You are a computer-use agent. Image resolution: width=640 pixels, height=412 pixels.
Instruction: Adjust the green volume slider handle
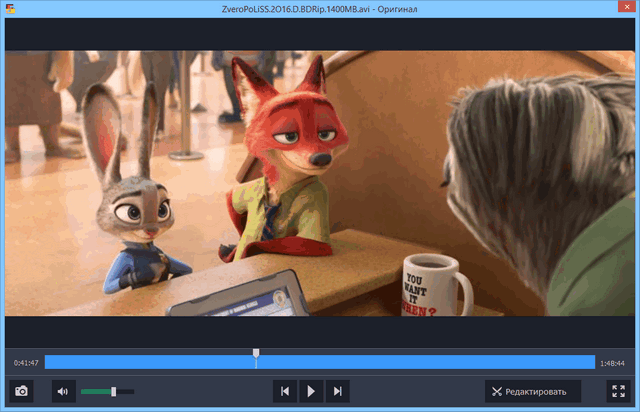[113, 392]
